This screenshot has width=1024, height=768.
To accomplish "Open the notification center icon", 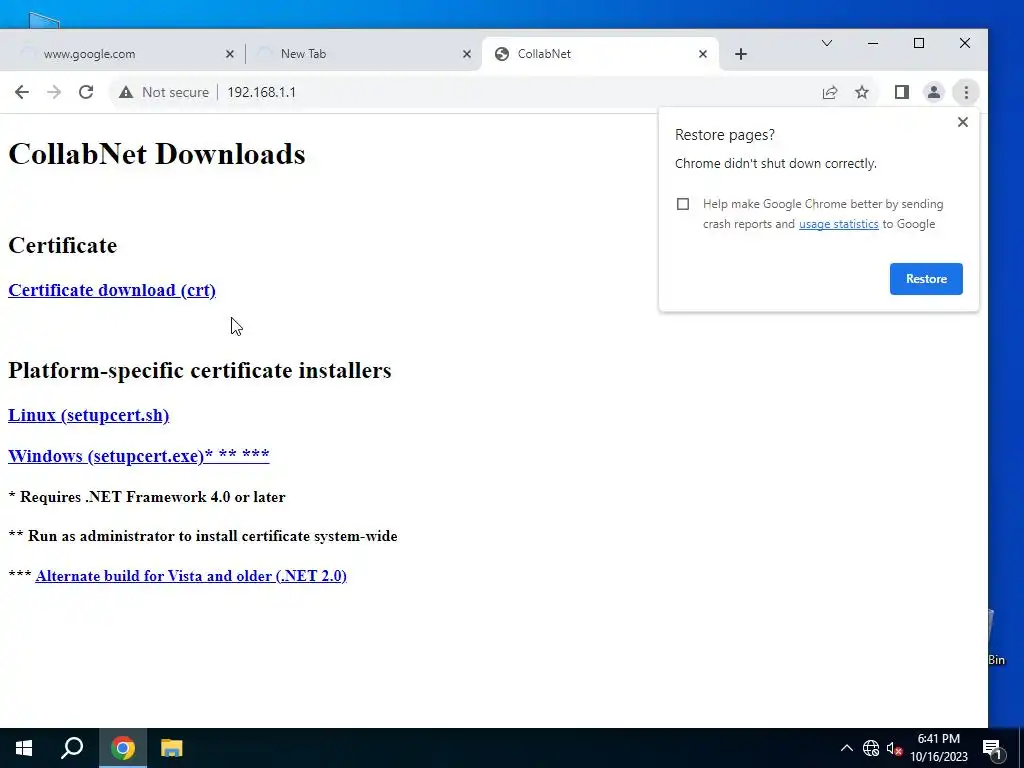I will (x=992, y=748).
